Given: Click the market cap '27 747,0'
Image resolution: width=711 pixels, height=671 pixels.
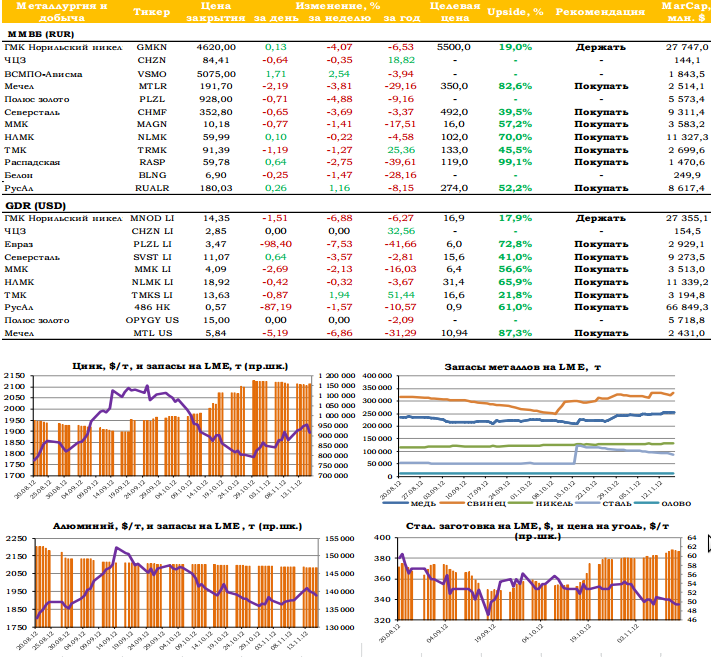Looking at the screenshot, I should tap(687, 47).
